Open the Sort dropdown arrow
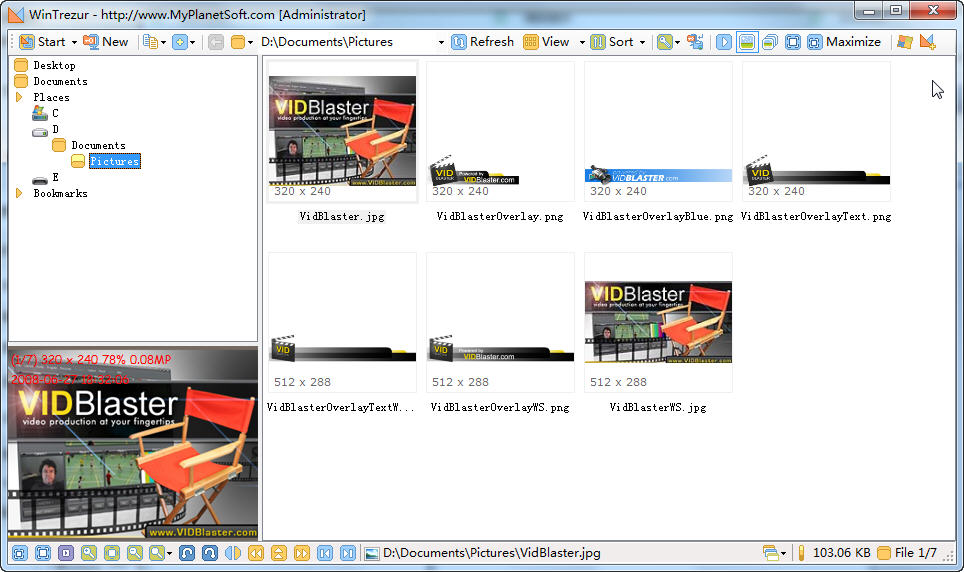Image resolution: width=964 pixels, height=572 pixels. [x=642, y=42]
